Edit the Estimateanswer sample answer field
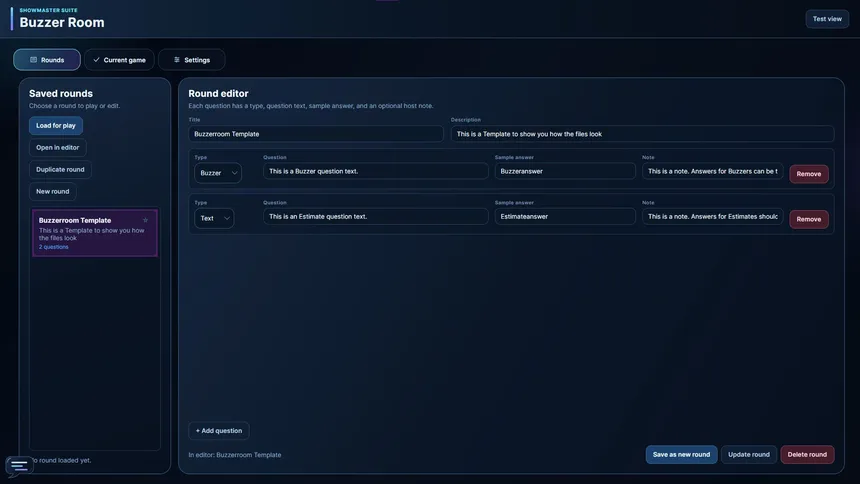The width and height of the screenshot is (860, 484). (565, 216)
